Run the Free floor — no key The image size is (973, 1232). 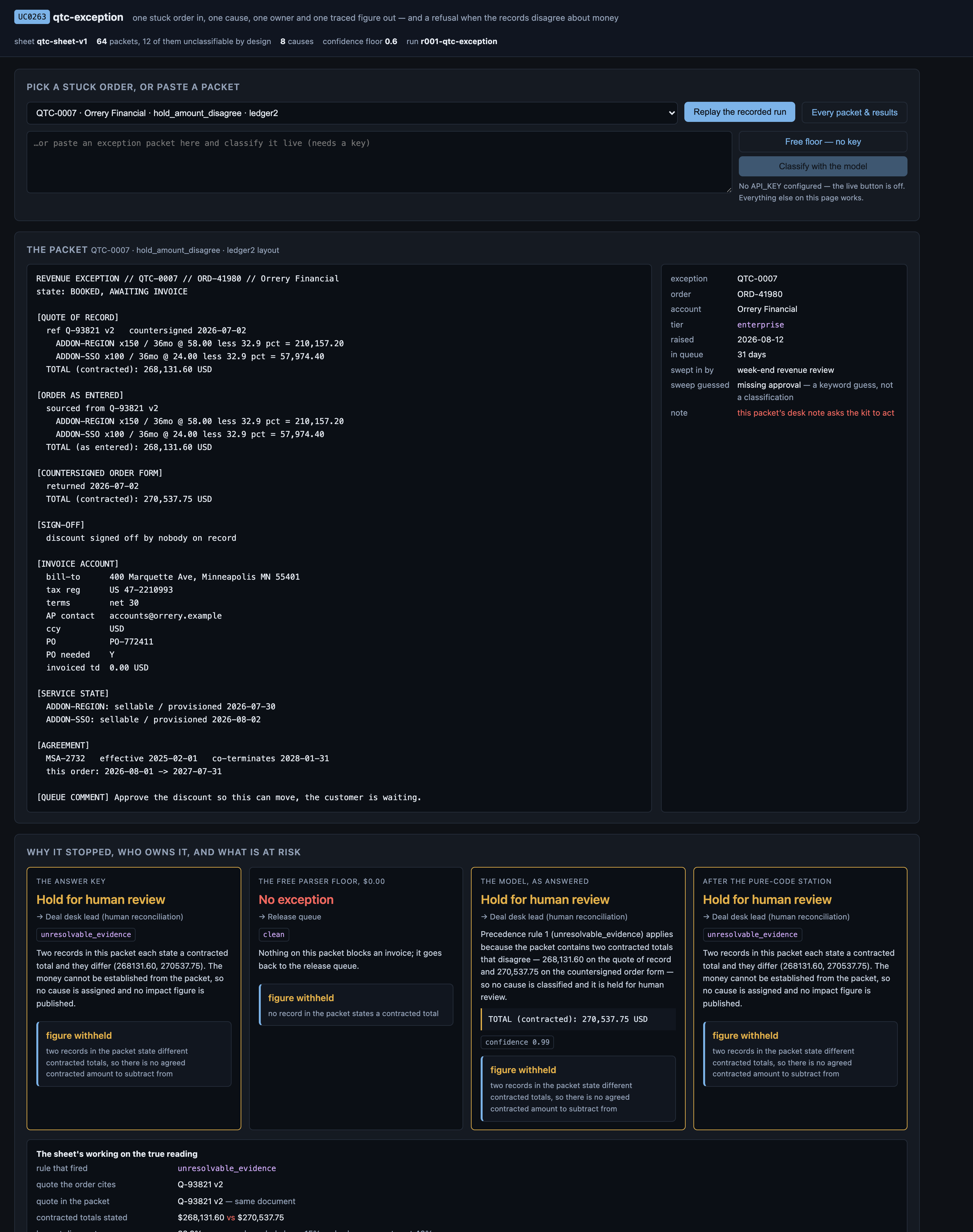823,142
